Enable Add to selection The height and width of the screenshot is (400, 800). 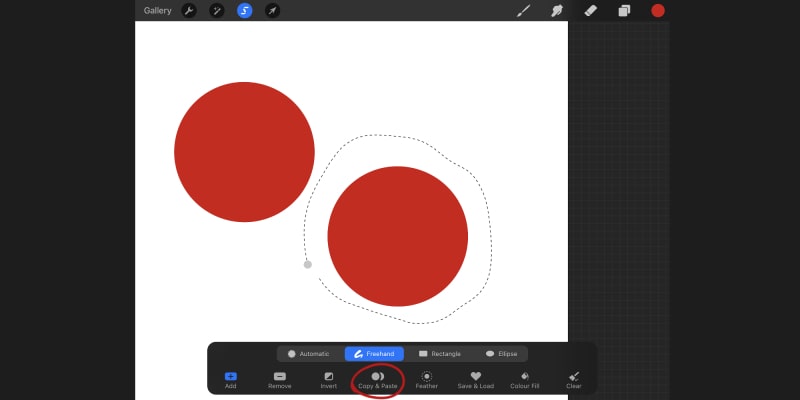tap(231, 380)
